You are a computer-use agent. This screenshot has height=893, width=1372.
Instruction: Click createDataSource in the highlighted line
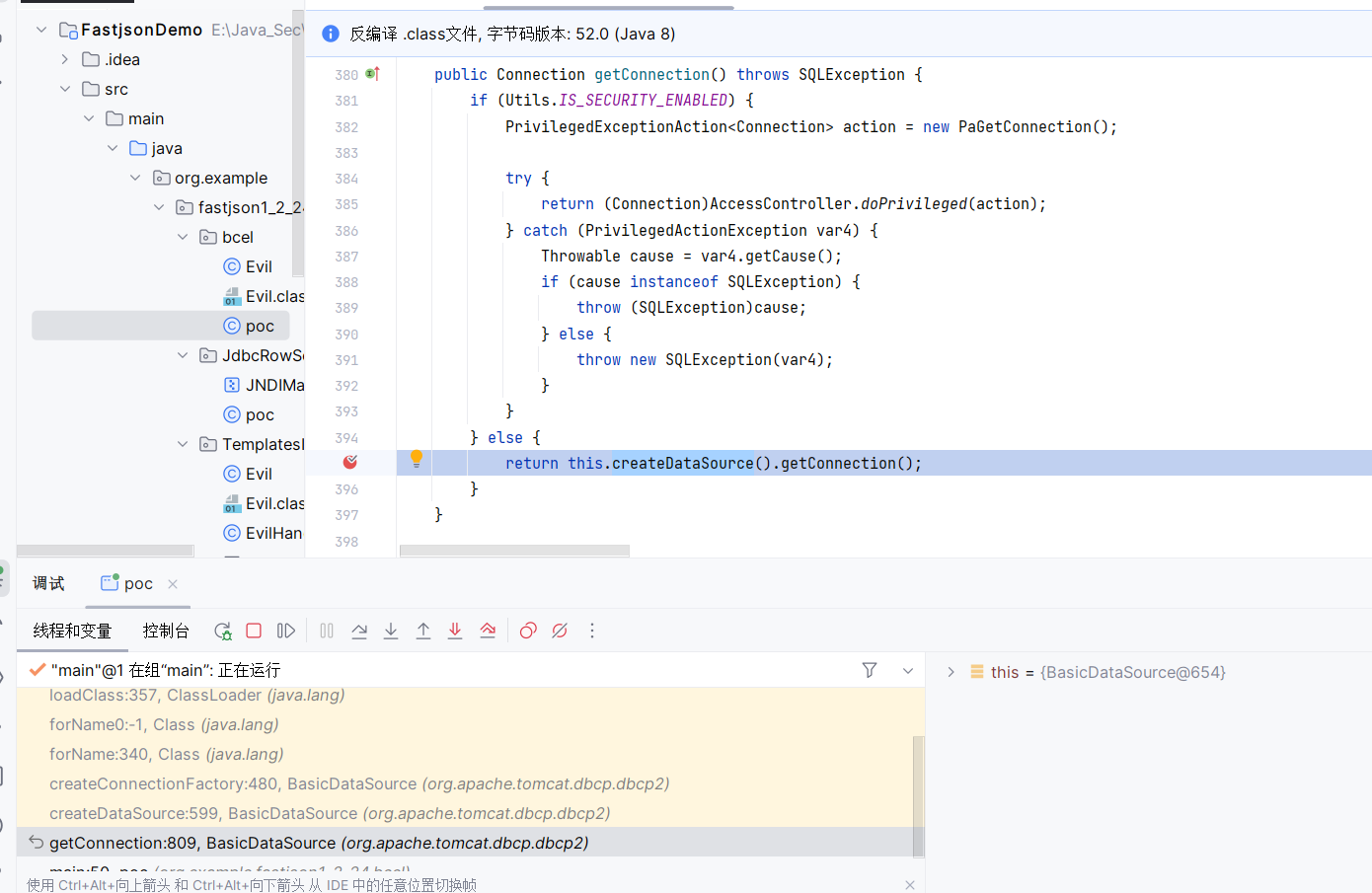coord(683,463)
